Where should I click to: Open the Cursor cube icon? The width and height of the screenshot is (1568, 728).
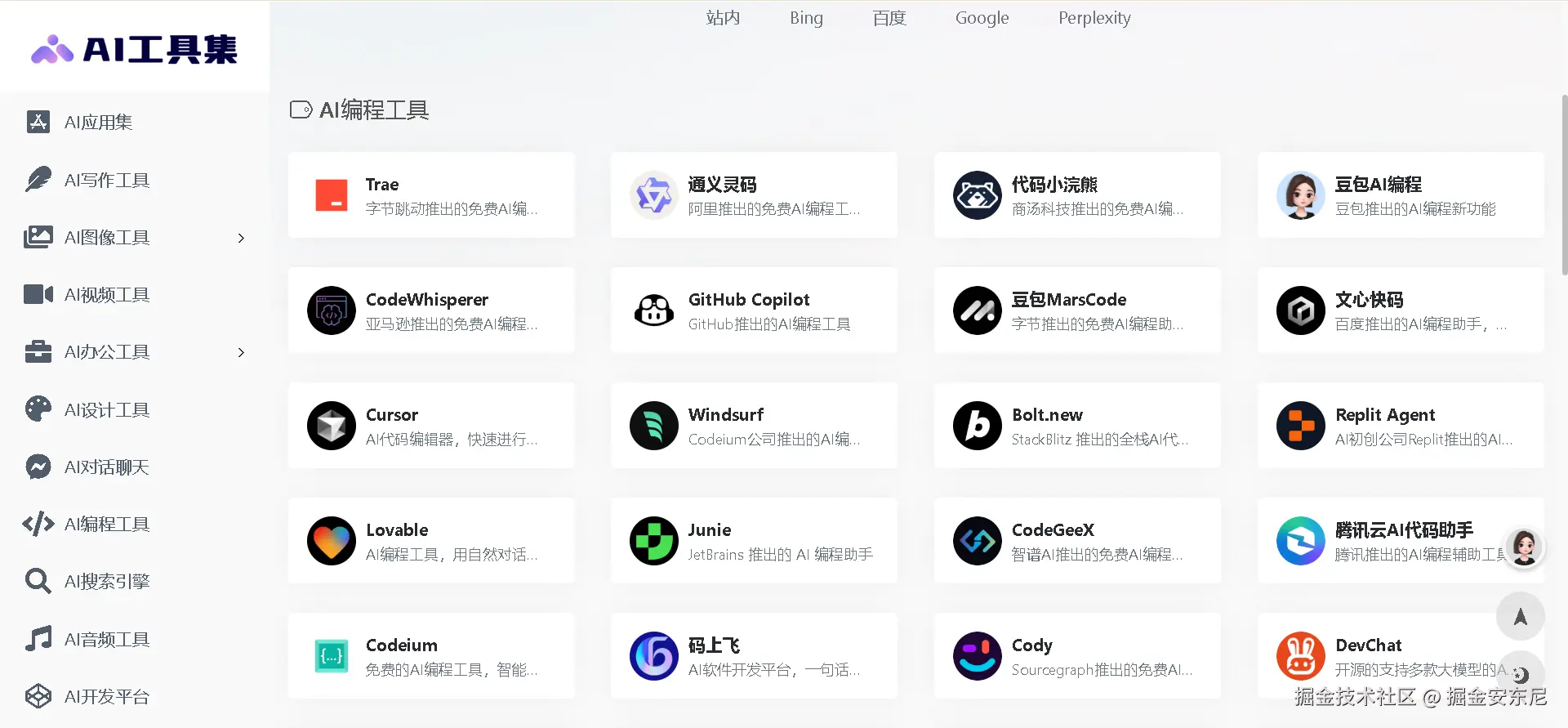332,426
